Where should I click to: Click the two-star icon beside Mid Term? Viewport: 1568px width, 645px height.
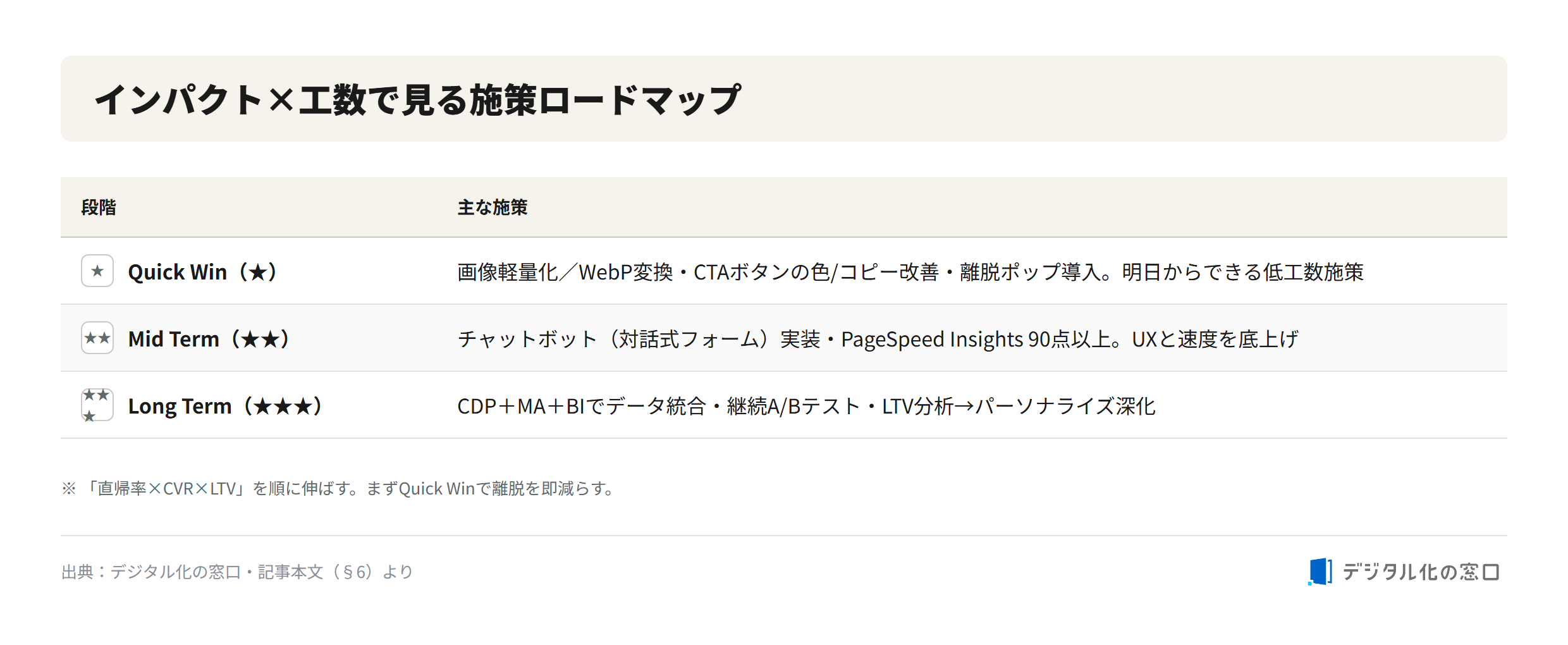click(x=97, y=338)
